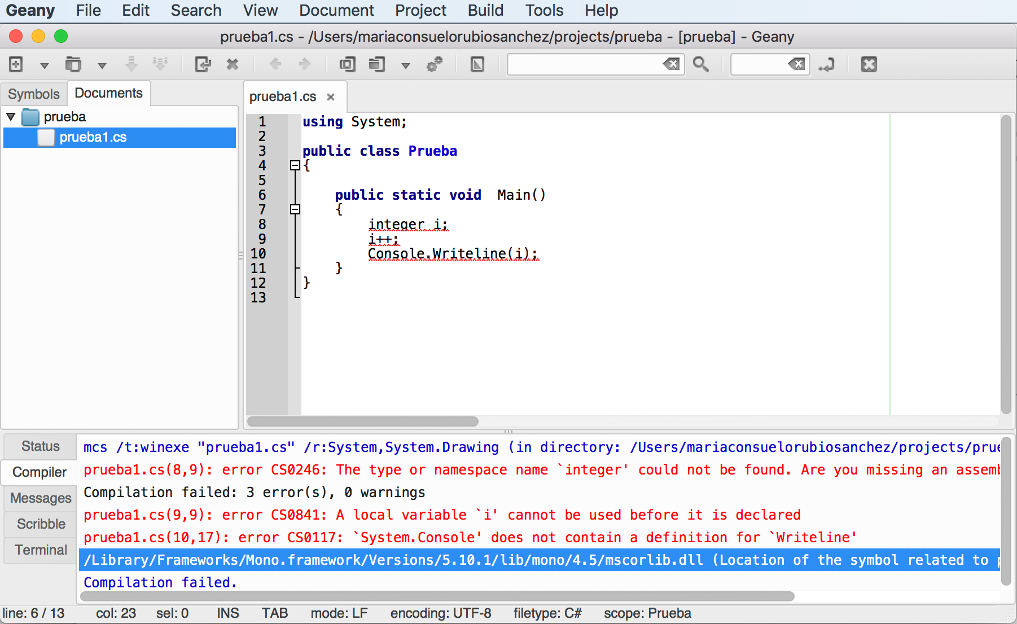The width and height of the screenshot is (1017, 624).
Task: Switch to the Symbols sidebar tab
Action: point(34,94)
